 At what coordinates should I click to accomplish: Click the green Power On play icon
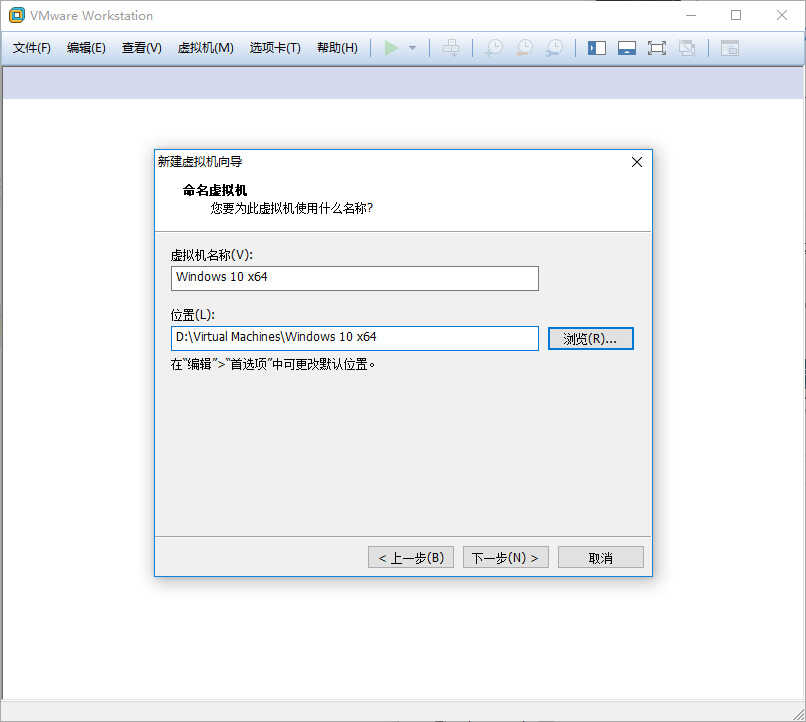(391, 48)
